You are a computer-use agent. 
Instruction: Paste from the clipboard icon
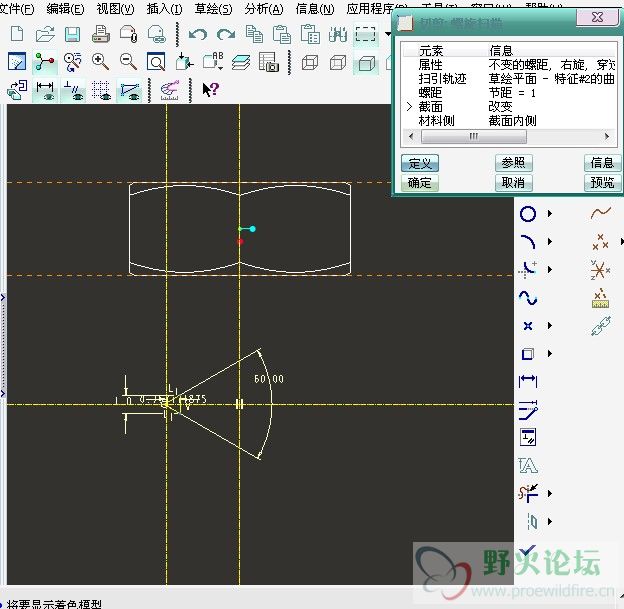(282, 34)
